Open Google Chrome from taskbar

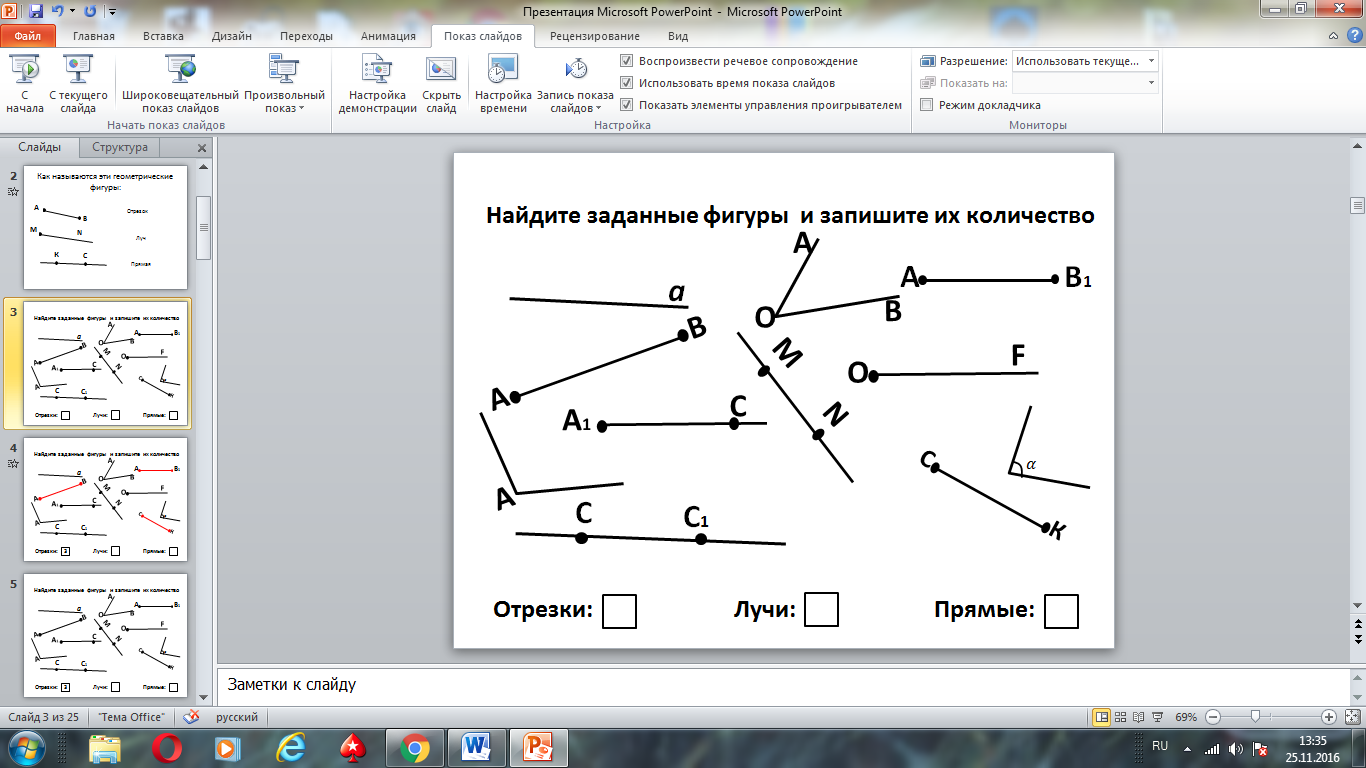click(414, 748)
